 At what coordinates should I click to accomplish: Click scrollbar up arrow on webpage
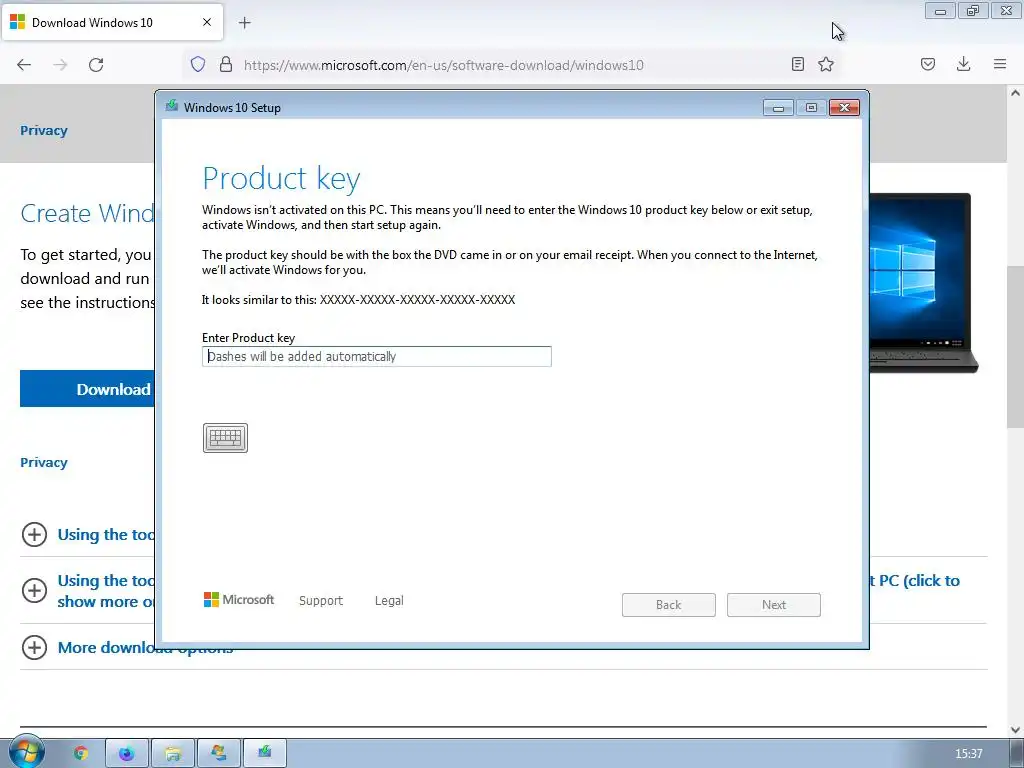pos(1015,93)
